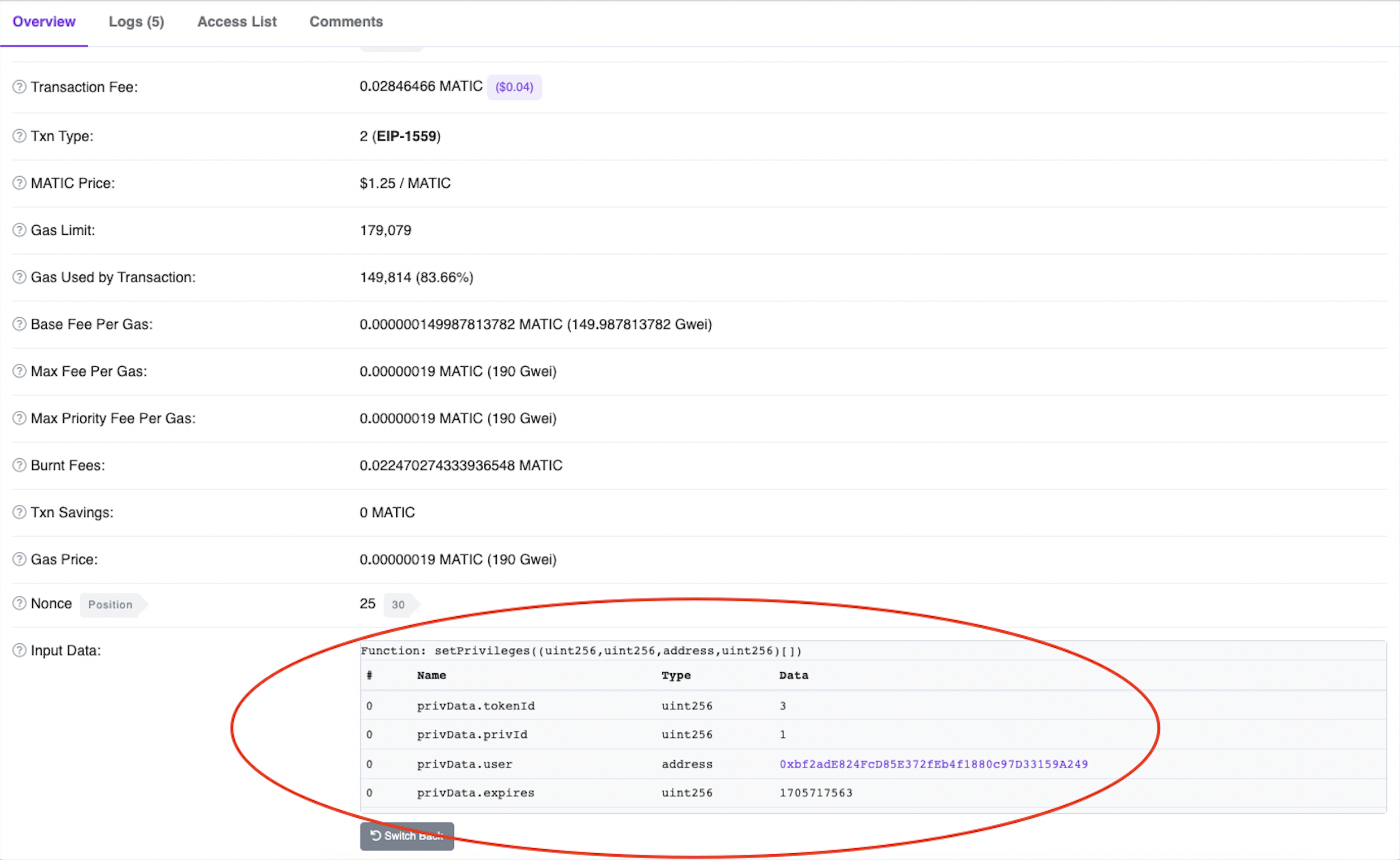Select the Max Priority Fee Per Gas value
The height and width of the screenshot is (860, 1400).
458,419
